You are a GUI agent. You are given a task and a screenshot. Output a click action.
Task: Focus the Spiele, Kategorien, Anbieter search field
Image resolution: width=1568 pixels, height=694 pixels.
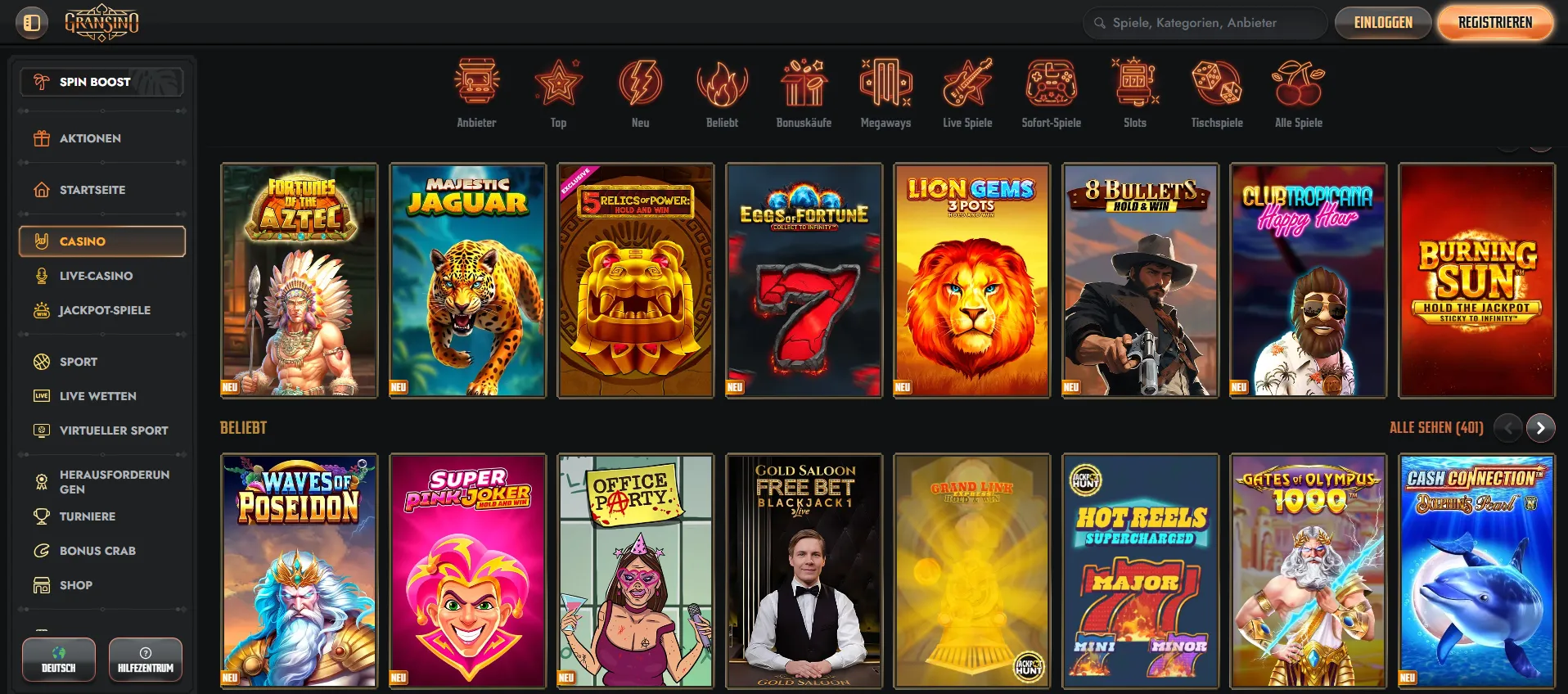[1205, 23]
